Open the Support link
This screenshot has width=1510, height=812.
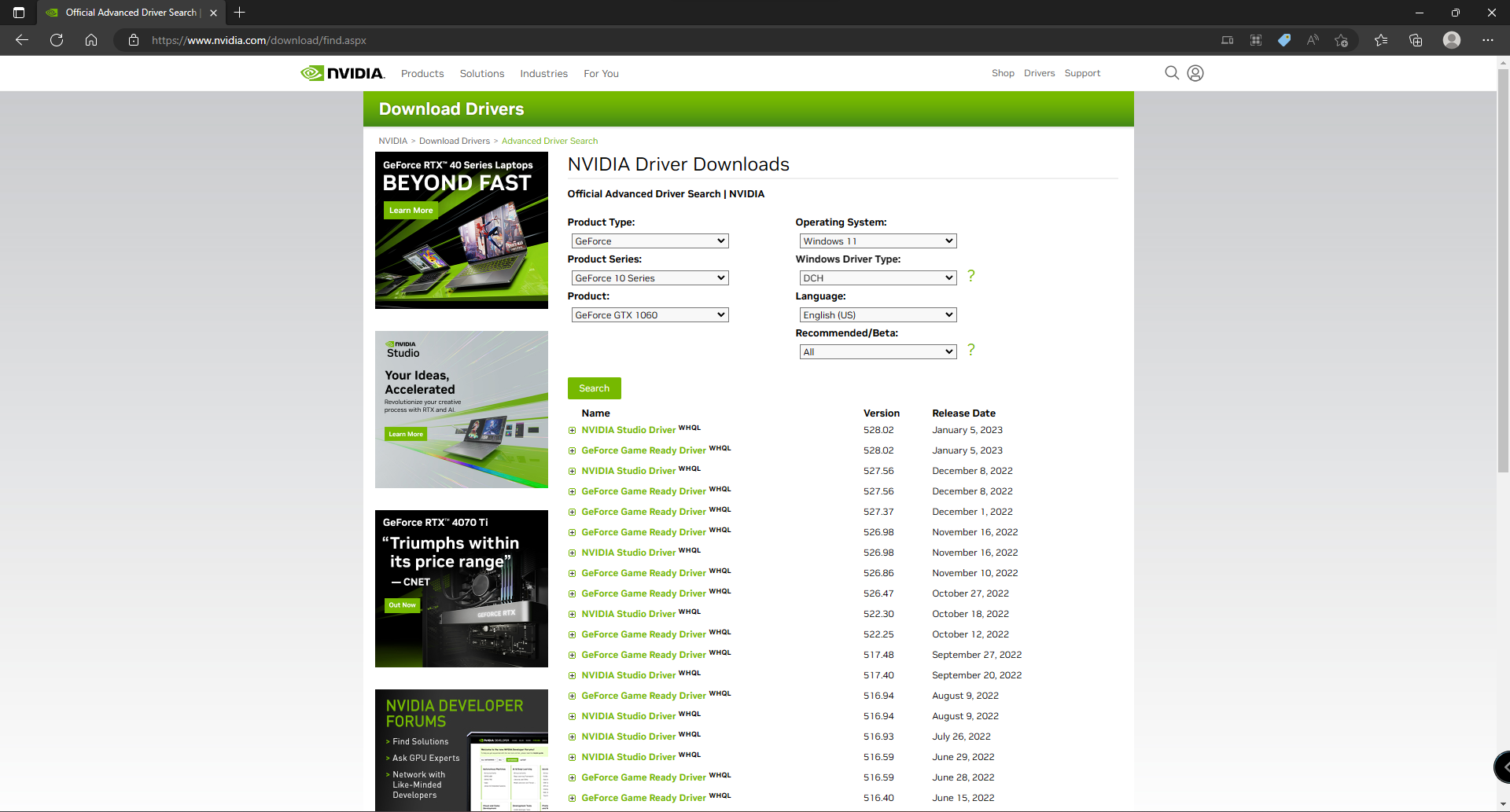point(1082,73)
